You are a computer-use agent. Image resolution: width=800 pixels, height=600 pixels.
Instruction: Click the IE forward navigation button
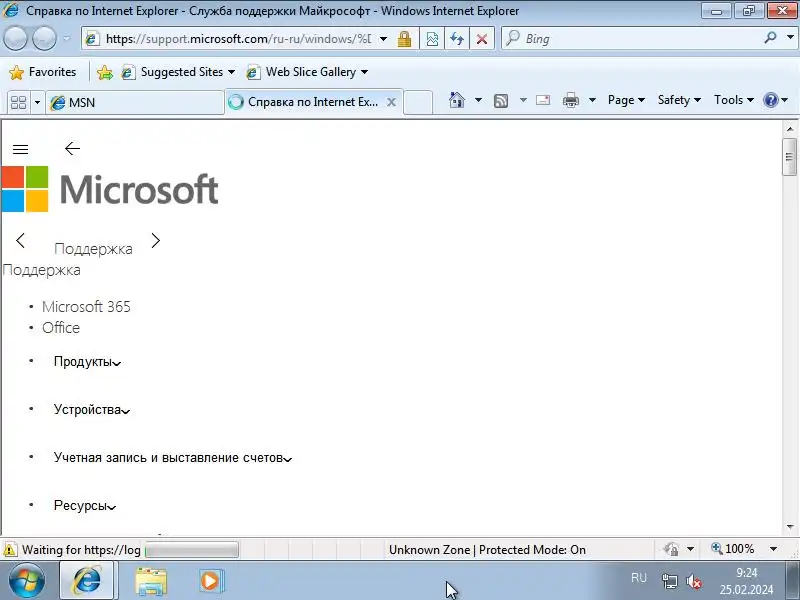[44, 38]
